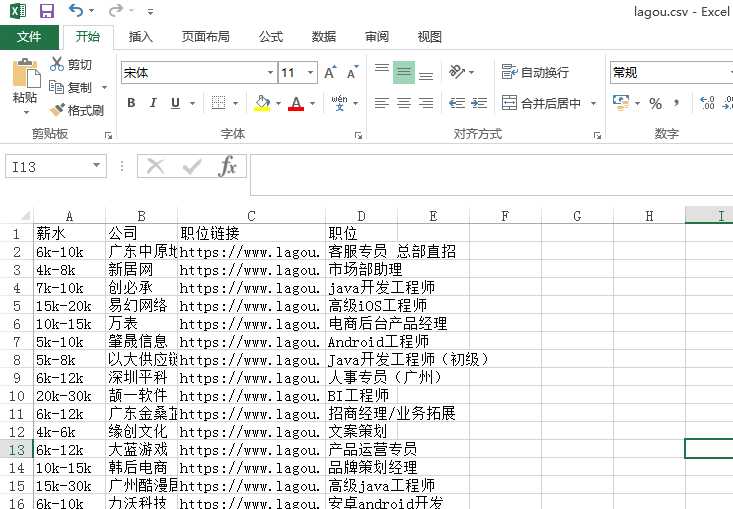Screen dimensions: 733x509
Task: Click the 复制 copy button
Action: (x=71, y=87)
